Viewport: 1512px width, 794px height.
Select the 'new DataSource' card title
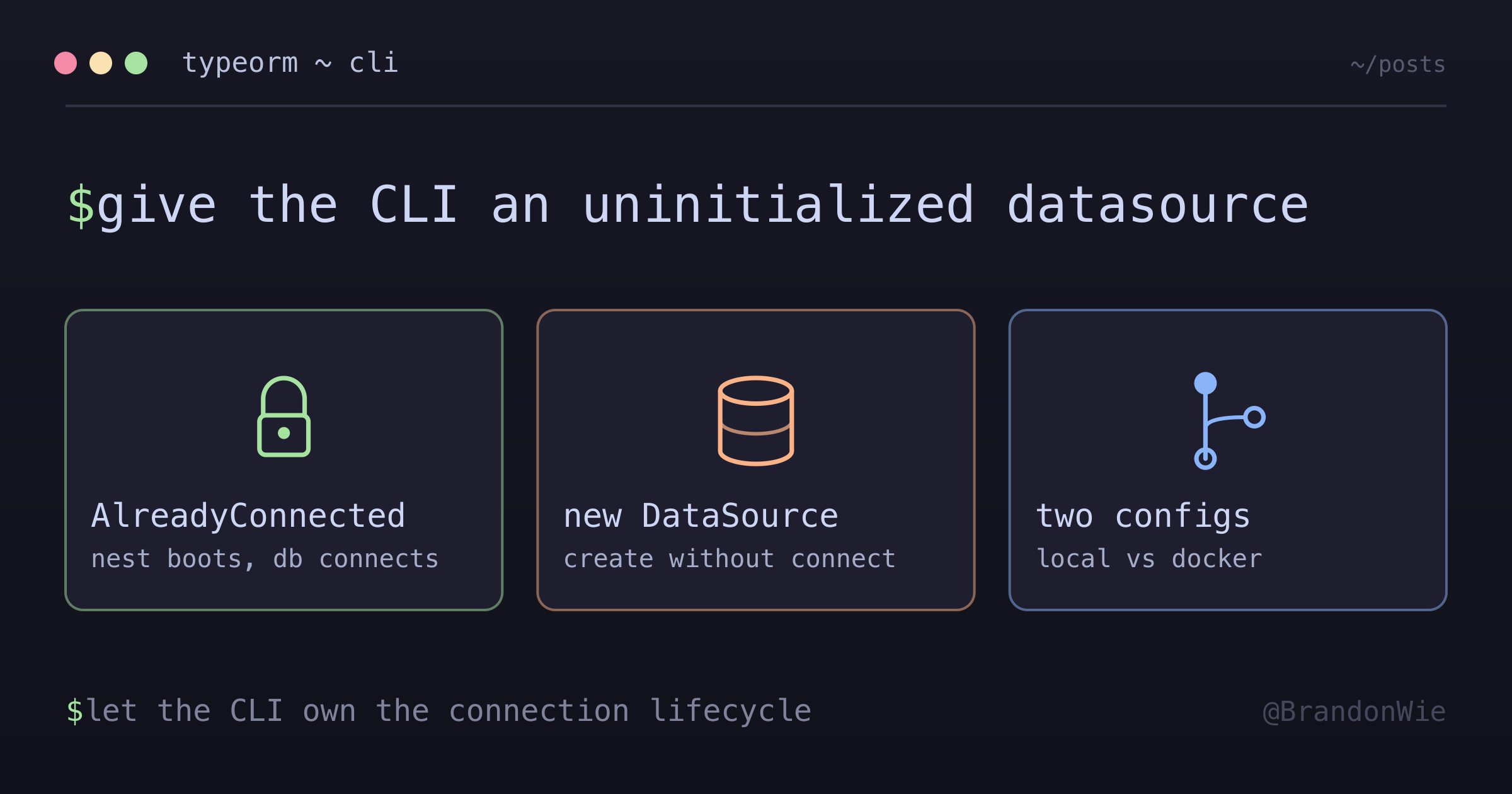tap(701, 515)
